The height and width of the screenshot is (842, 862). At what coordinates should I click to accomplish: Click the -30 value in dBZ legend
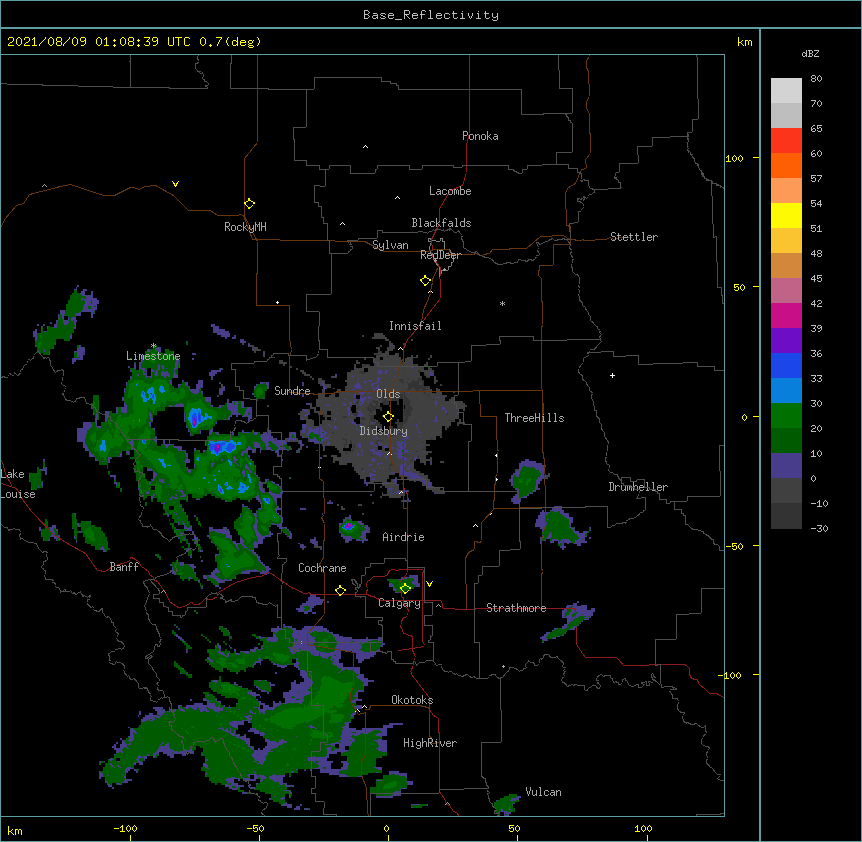[x=819, y=528]
